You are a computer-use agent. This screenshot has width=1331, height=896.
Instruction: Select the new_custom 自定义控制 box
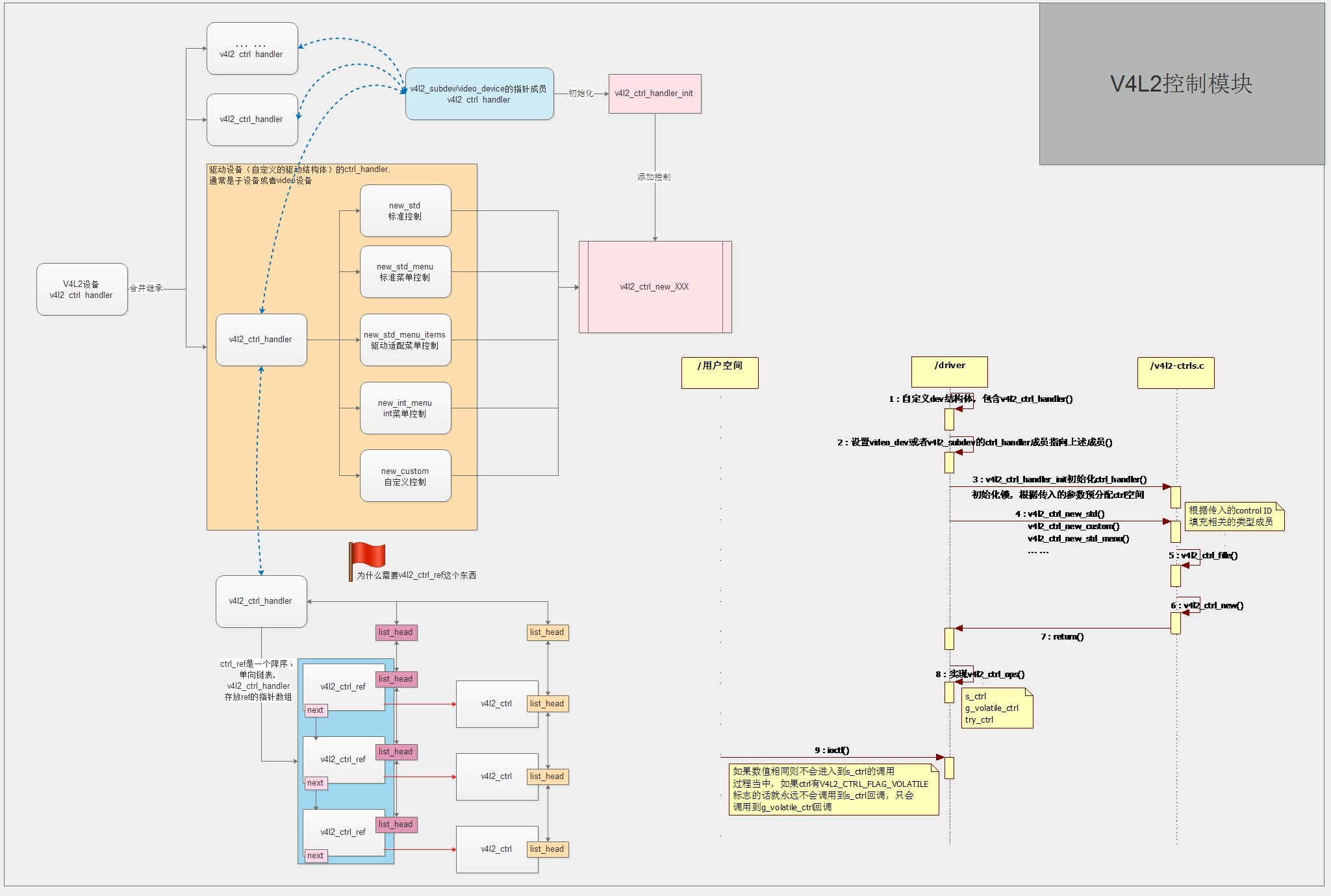pyautogui.click(x=405, y=476)
